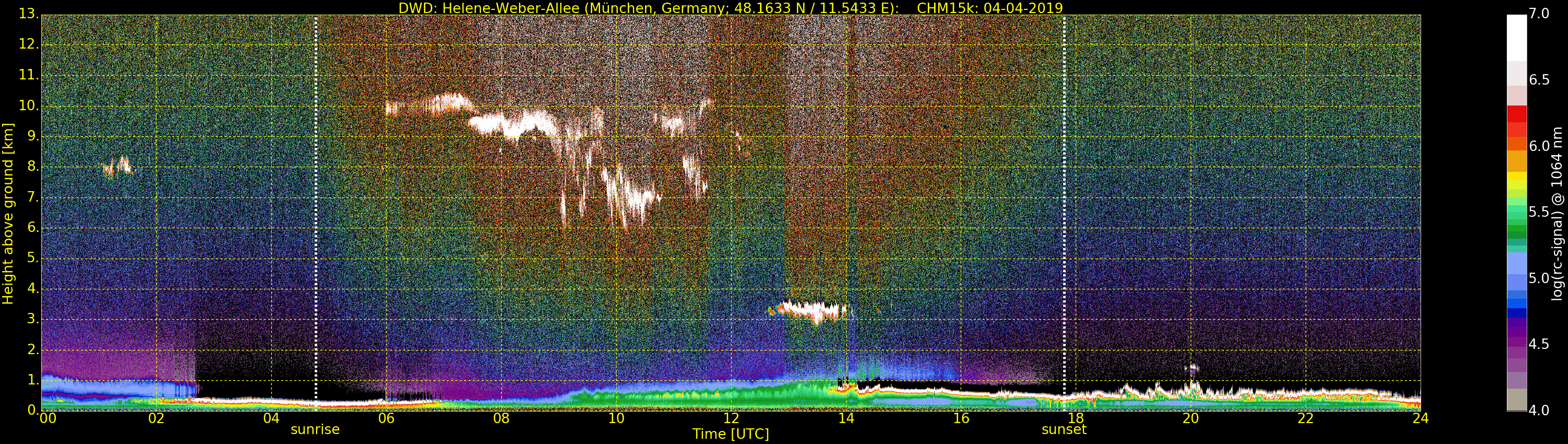The width and height of the screenshot is (1568, 444).
Task: Click the Time [UTC] axis title
Action: point(731,434)
